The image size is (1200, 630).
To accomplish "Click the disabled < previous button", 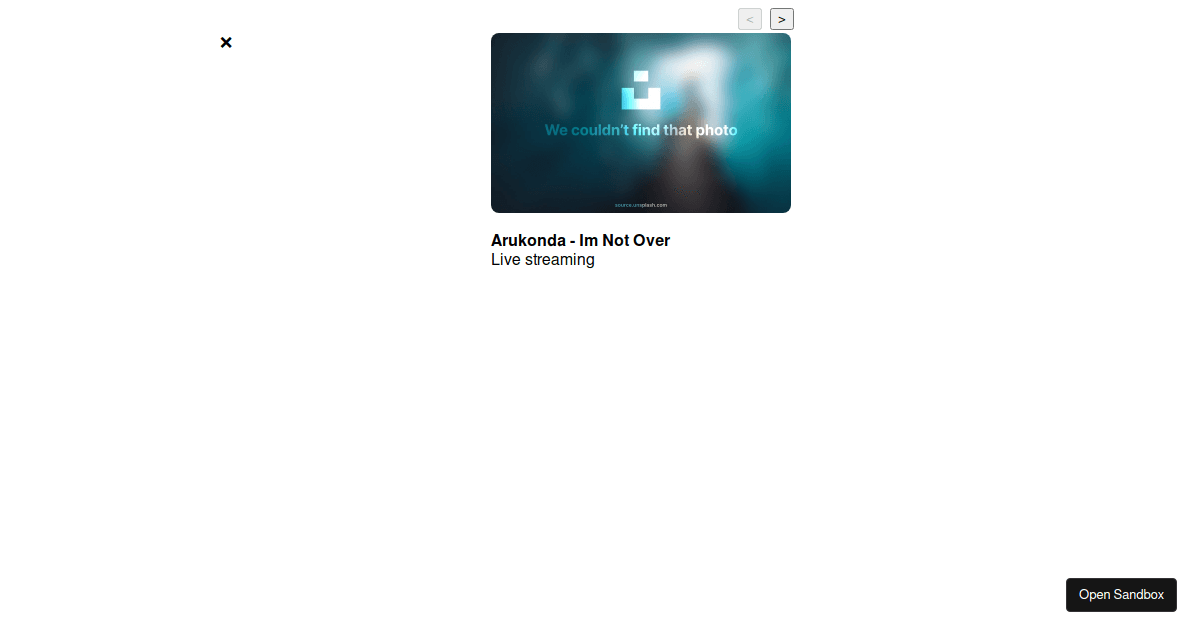I will pyautogui.click(x=749, y=19).
